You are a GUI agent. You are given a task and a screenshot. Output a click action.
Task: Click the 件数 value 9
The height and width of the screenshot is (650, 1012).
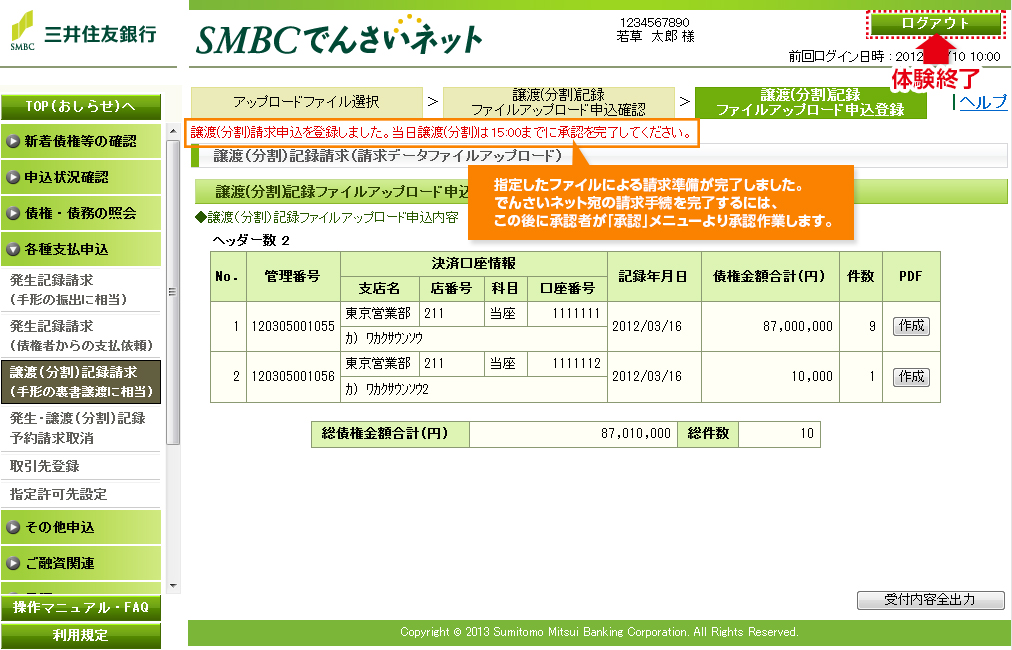point(860,326)
